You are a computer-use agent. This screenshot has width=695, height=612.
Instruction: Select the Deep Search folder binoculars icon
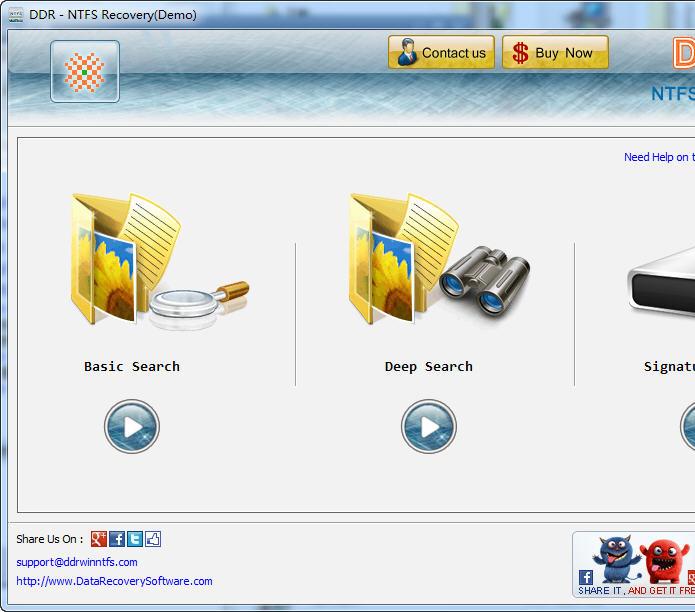tap(439, 259)
